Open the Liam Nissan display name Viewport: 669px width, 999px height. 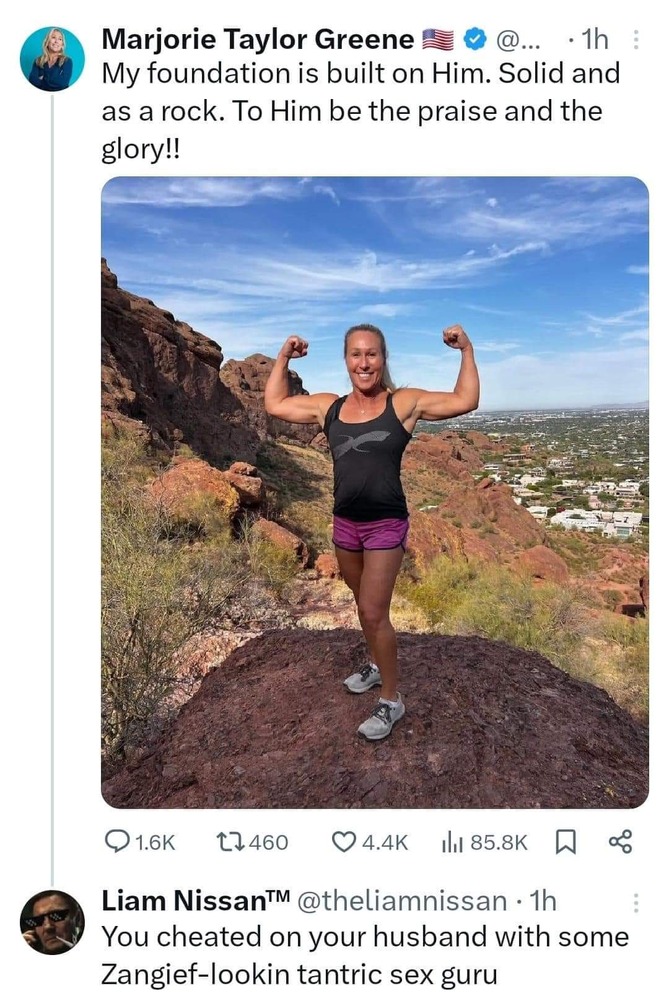pos(196,901)
